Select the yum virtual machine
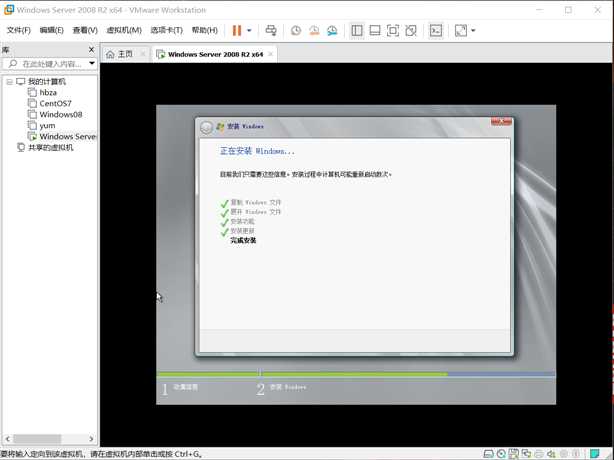This screenshot has width=614, height=460. pos(47,125)
